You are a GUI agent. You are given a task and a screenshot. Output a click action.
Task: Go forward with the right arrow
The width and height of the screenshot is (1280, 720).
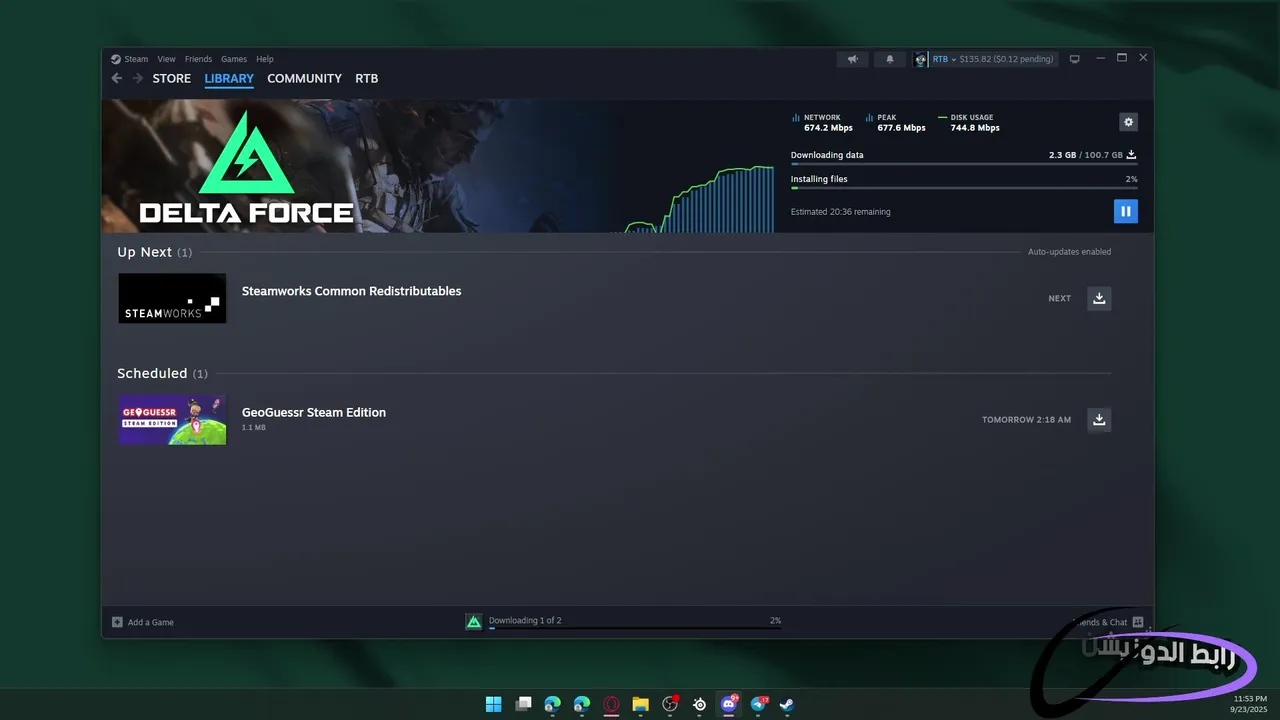tap(136, 78)
